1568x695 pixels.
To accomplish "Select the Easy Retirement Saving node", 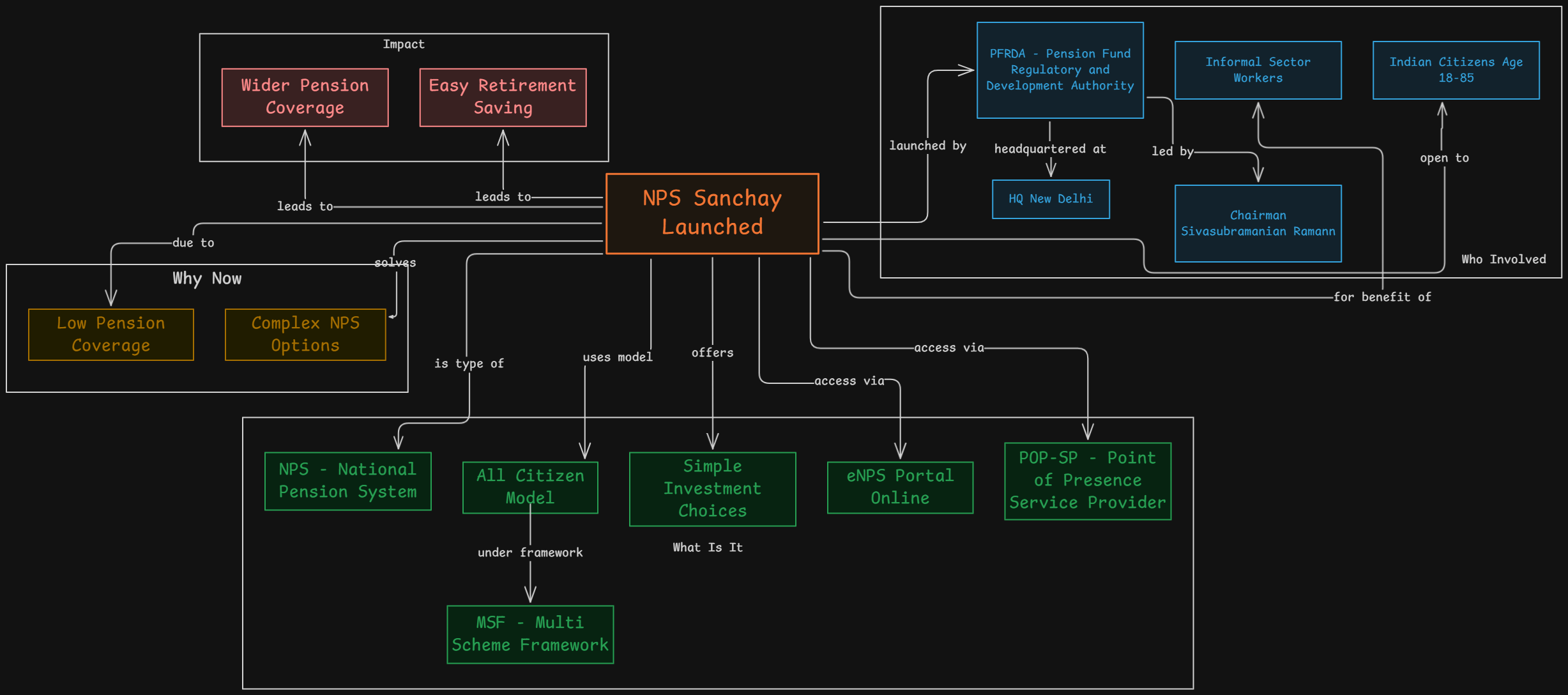I will click(x=503, y=97).
